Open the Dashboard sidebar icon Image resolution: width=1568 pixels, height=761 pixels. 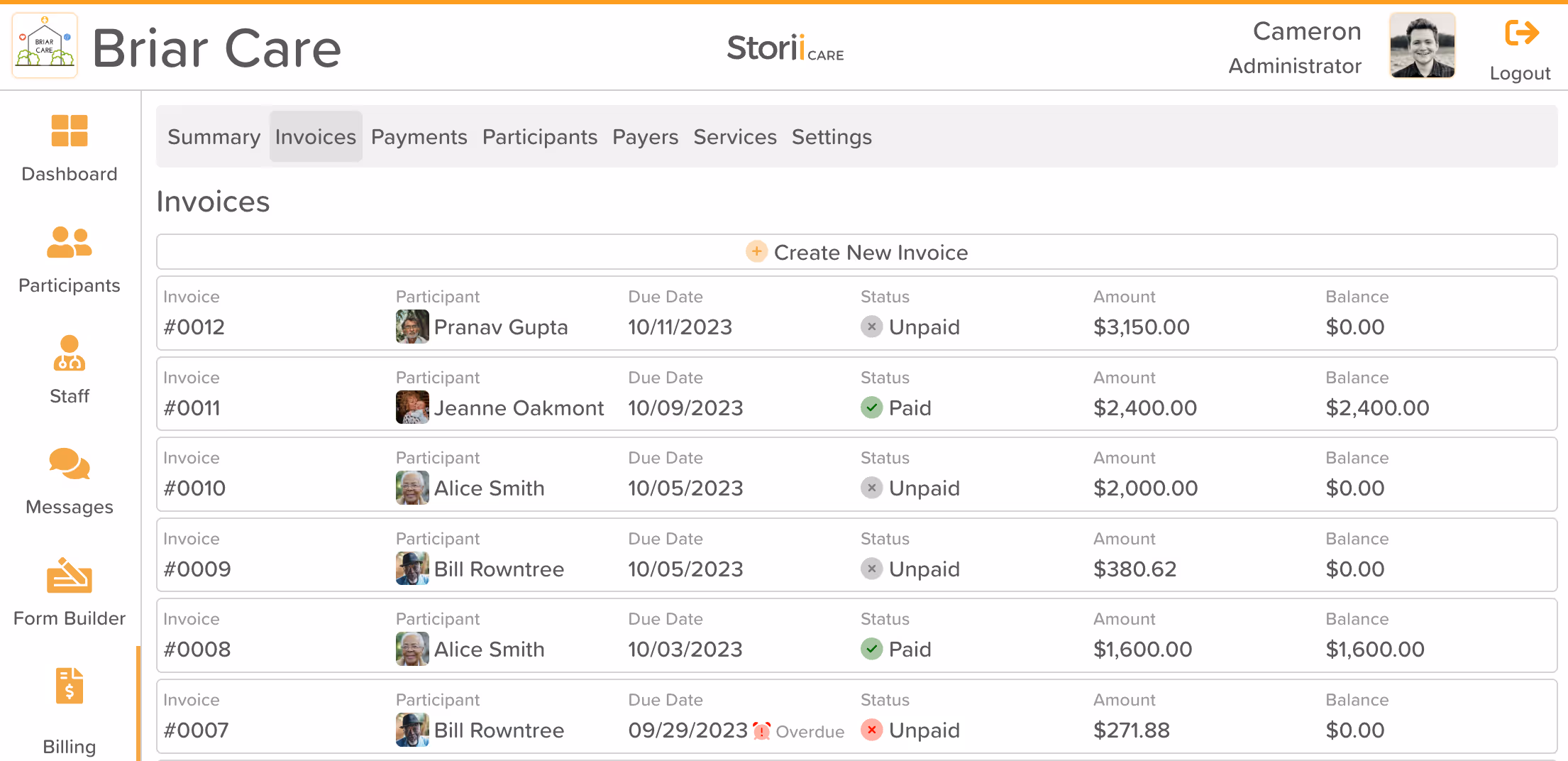coord(70,131)
